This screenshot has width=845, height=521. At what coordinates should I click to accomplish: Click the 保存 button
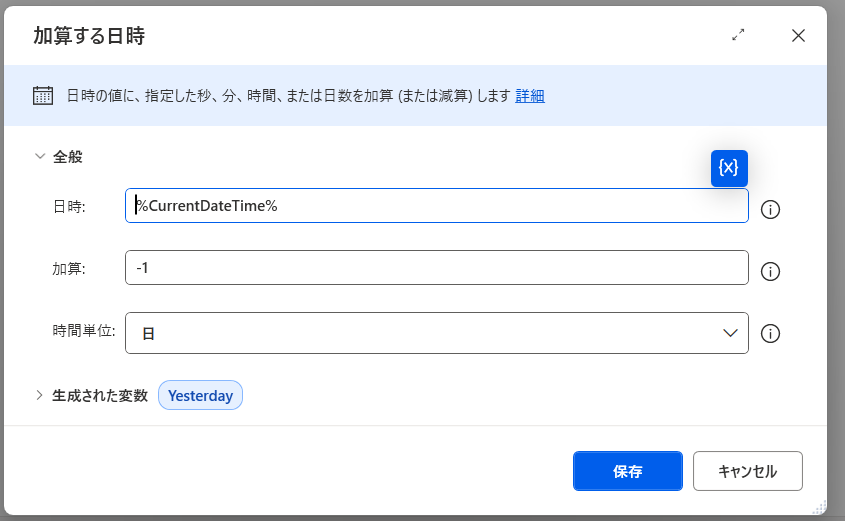click(x=627, y=471)
